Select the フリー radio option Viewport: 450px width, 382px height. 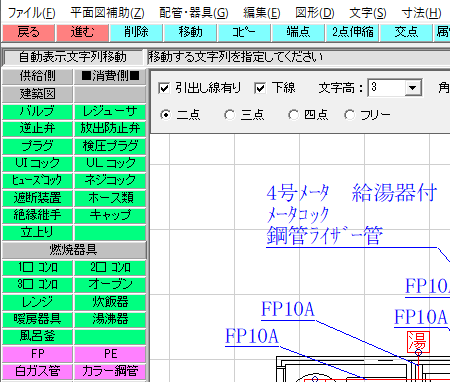point(349,115)
